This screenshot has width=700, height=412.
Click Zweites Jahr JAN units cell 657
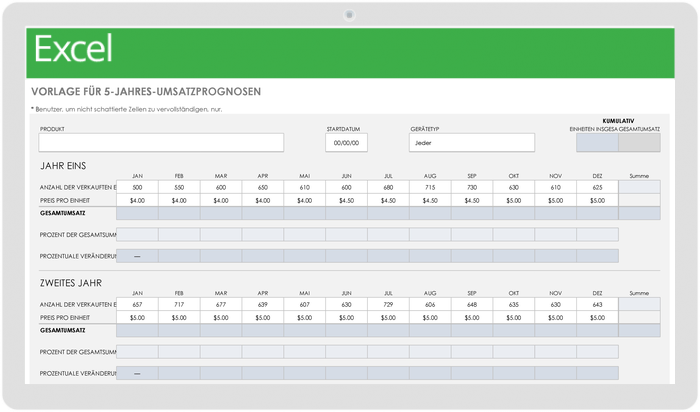click(137, 304)
